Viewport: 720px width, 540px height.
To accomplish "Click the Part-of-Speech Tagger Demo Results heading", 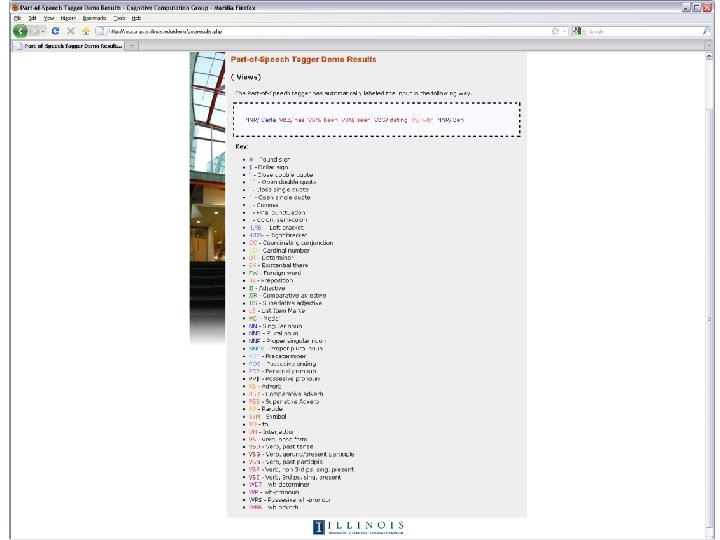I will point(304,59).
